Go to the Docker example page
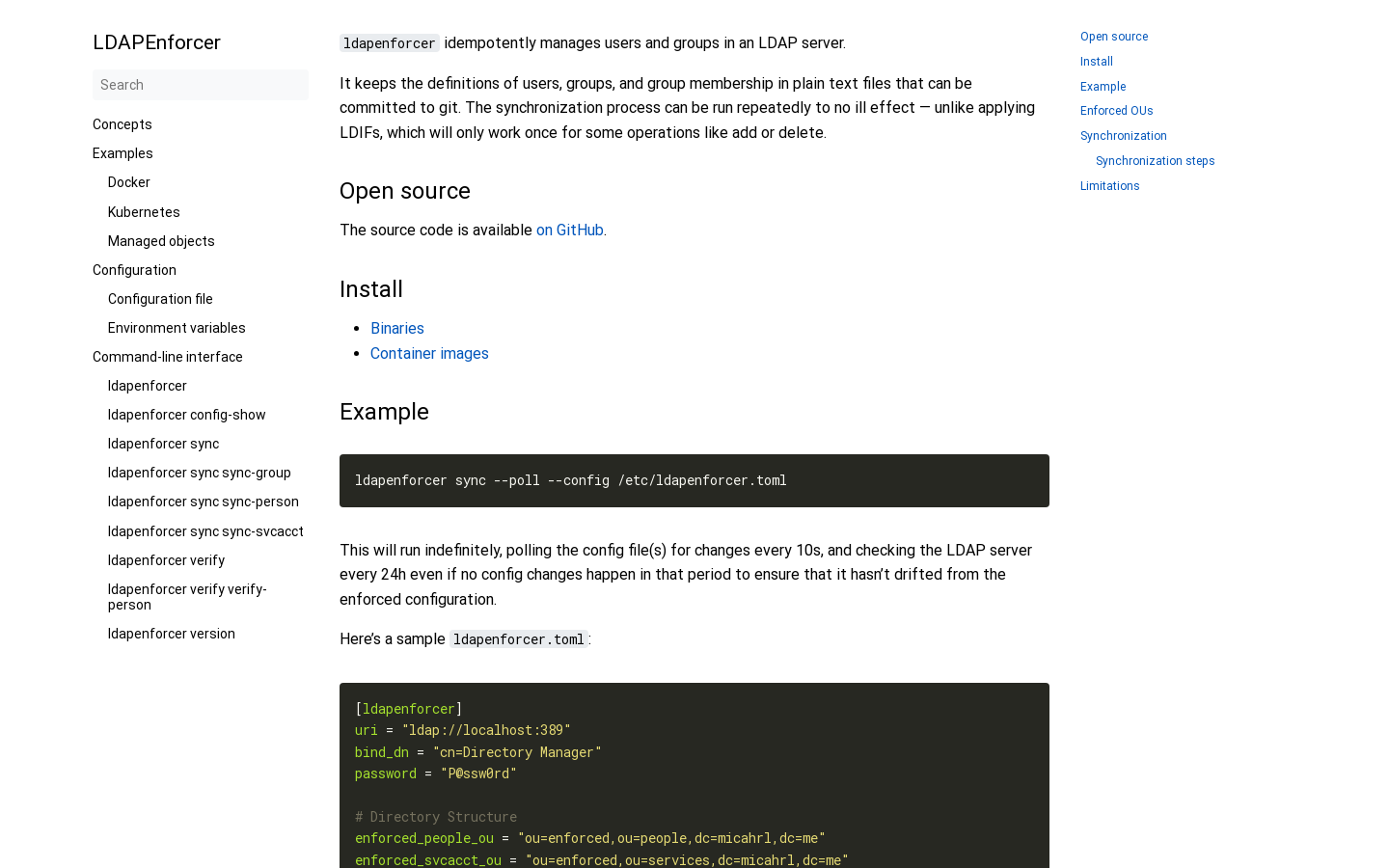The width and height of the screenshot is (1389, 868). point(129,182)
